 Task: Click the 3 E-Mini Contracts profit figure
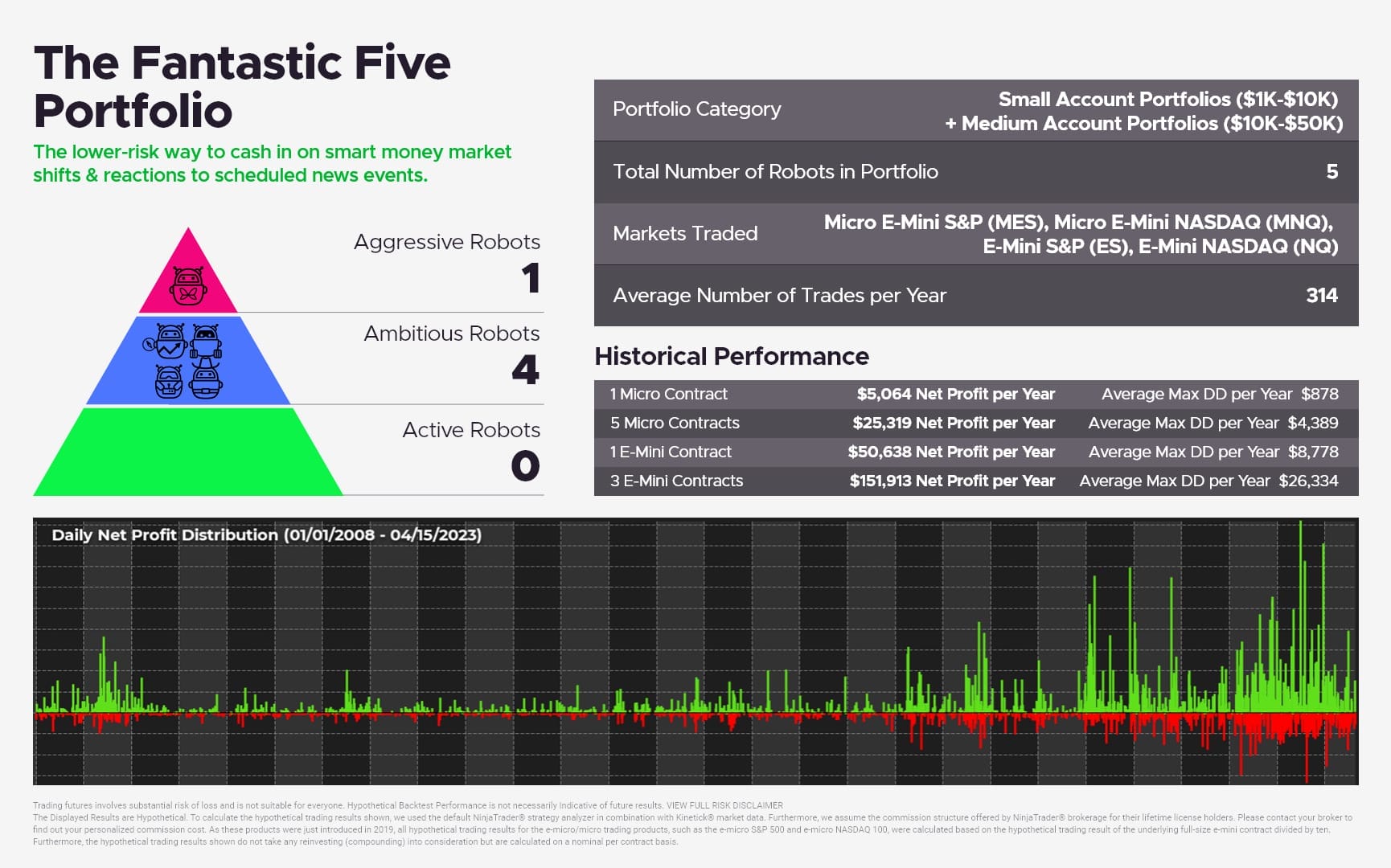952,481
